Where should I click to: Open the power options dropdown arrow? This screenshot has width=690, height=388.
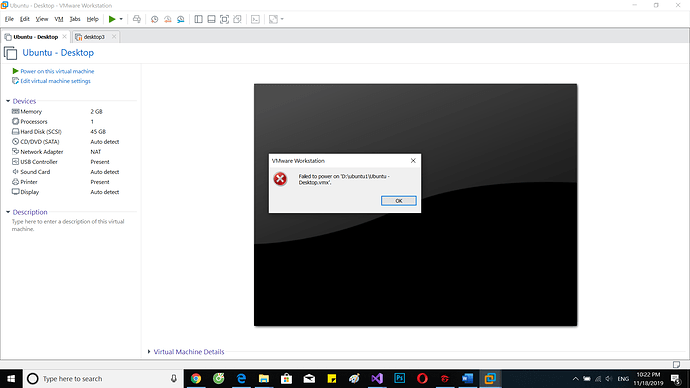coord(121,19)
